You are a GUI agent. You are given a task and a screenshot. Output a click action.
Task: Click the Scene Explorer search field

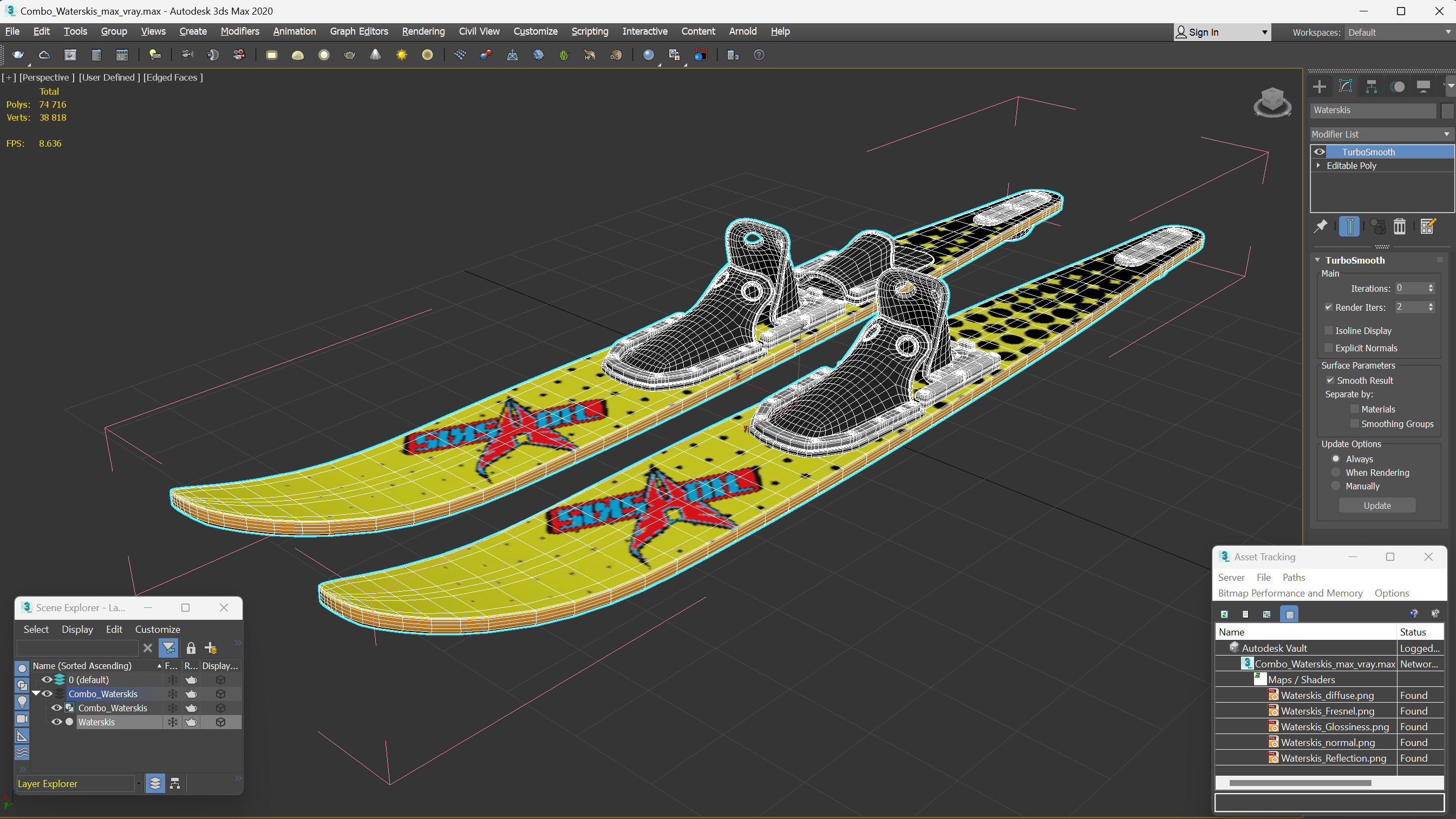coord(77,648)
